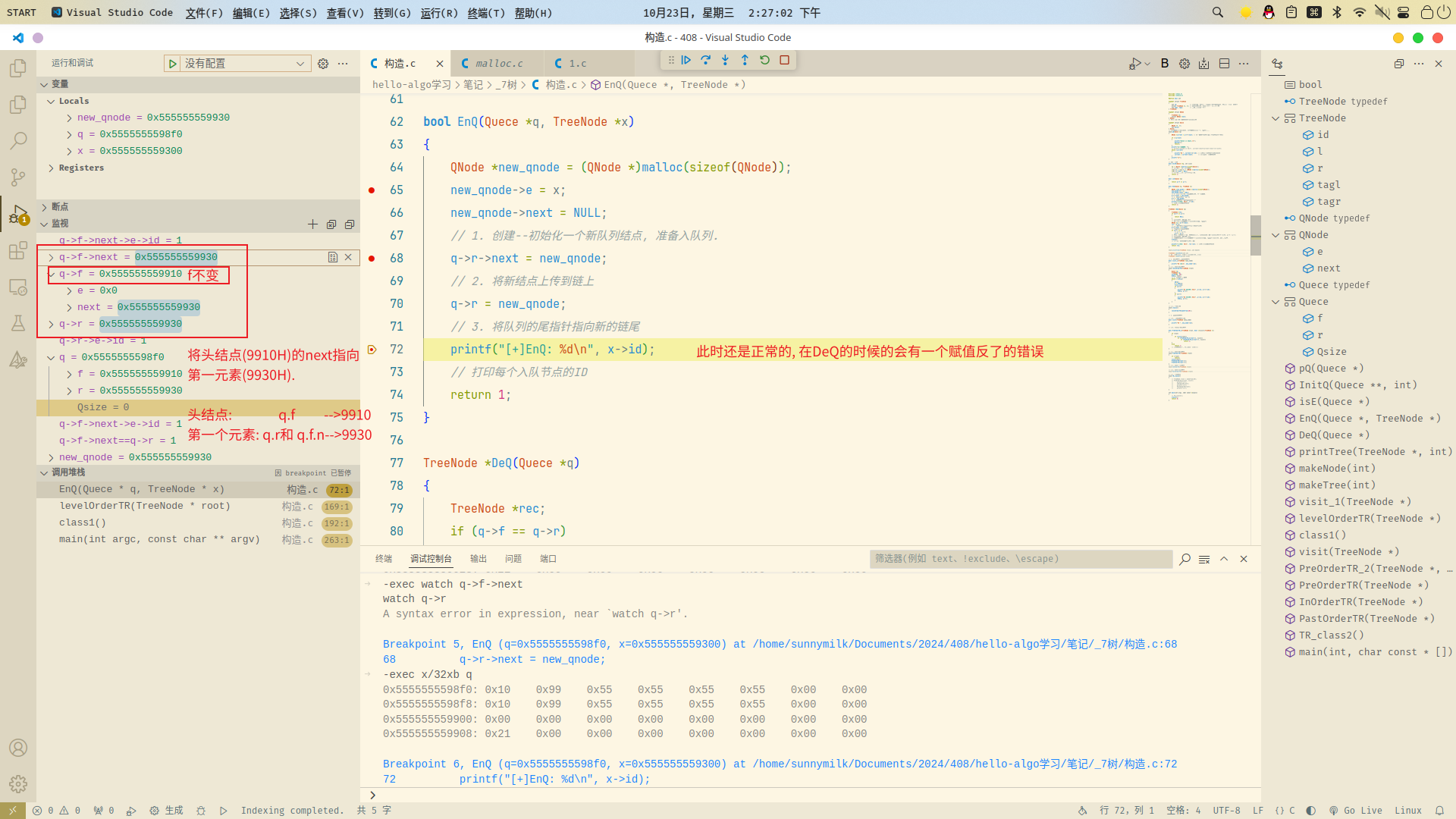Remove q->f->next watch expression

348,257
